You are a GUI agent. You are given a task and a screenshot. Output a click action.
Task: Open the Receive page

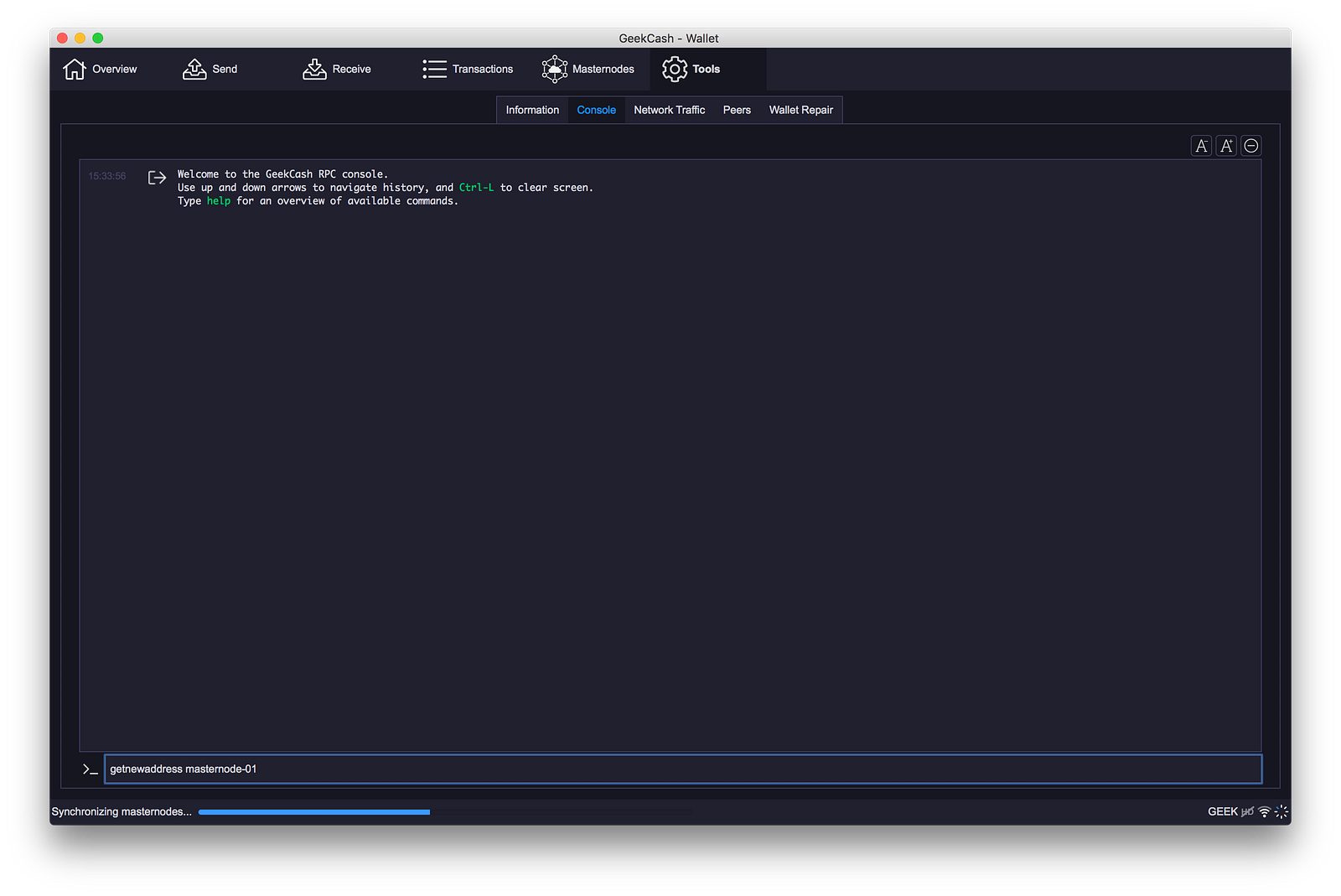[337, 69]
